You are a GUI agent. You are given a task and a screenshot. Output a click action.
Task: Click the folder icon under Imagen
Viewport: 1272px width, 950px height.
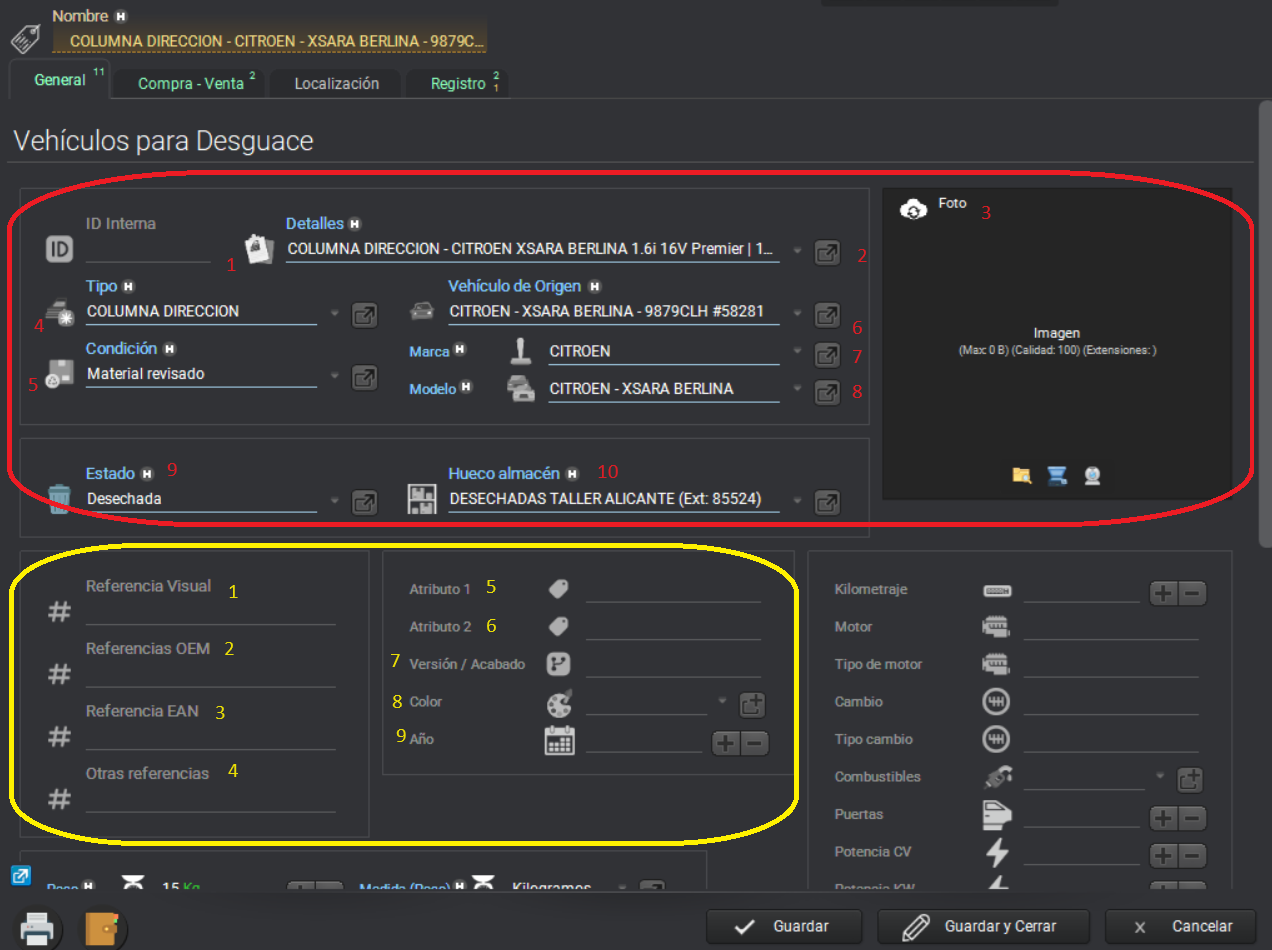(x=1021, y=476)
